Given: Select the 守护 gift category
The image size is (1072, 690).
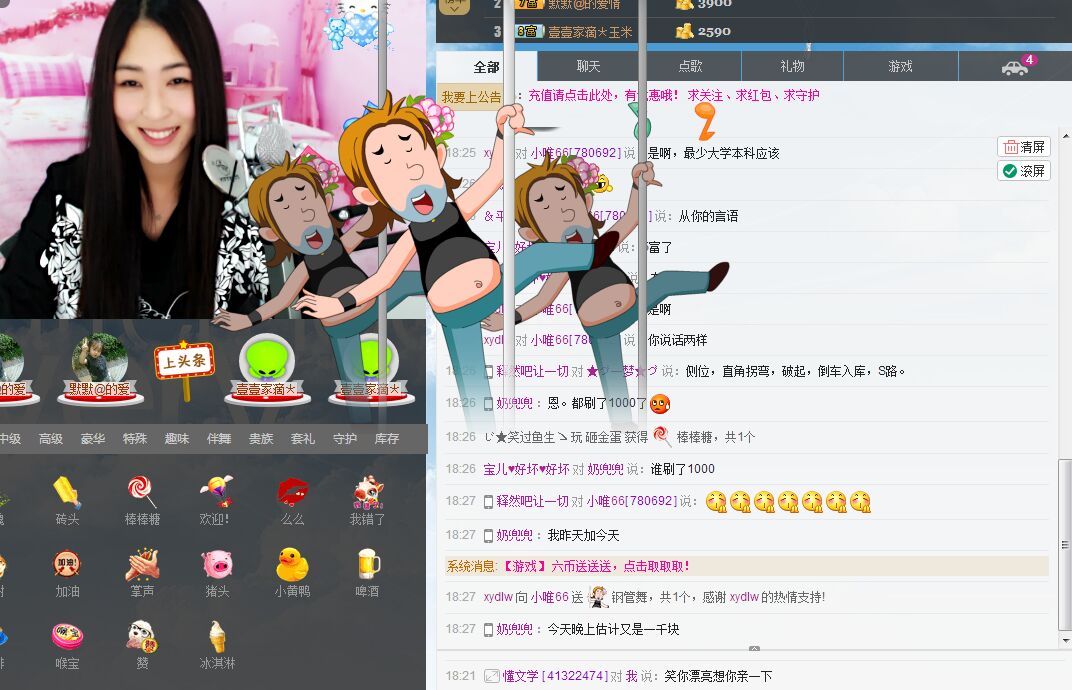Looking at the screenshot, I should tap(345, 438).
